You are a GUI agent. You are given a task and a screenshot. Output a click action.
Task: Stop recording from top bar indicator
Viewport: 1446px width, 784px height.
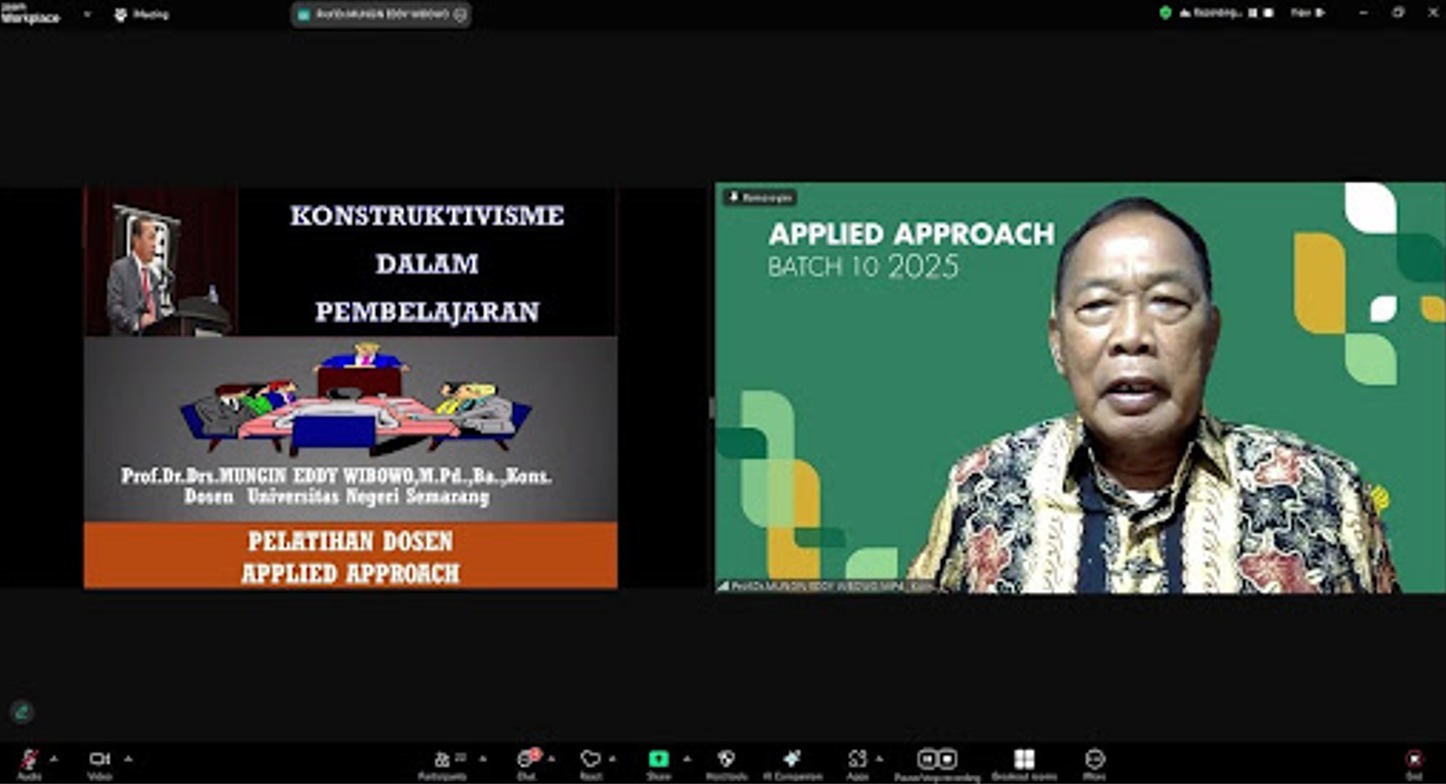pyautogui.click(x=1268, y=13)
